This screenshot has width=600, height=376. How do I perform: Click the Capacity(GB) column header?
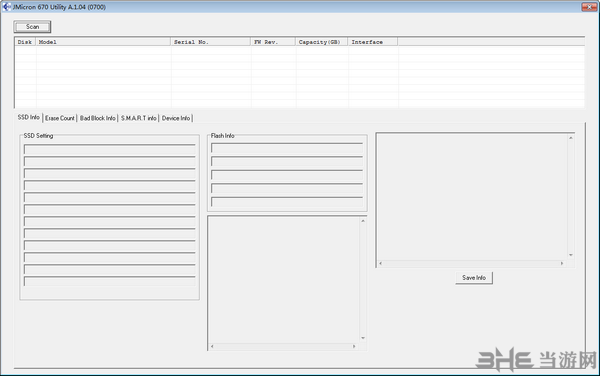point(322,42)
